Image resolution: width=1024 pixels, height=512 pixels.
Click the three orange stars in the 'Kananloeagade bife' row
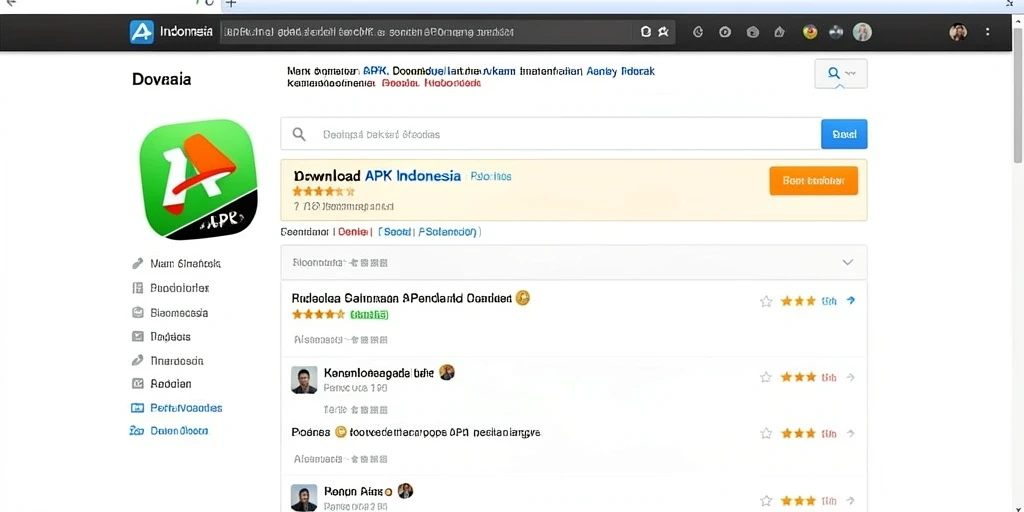(798, 377)
